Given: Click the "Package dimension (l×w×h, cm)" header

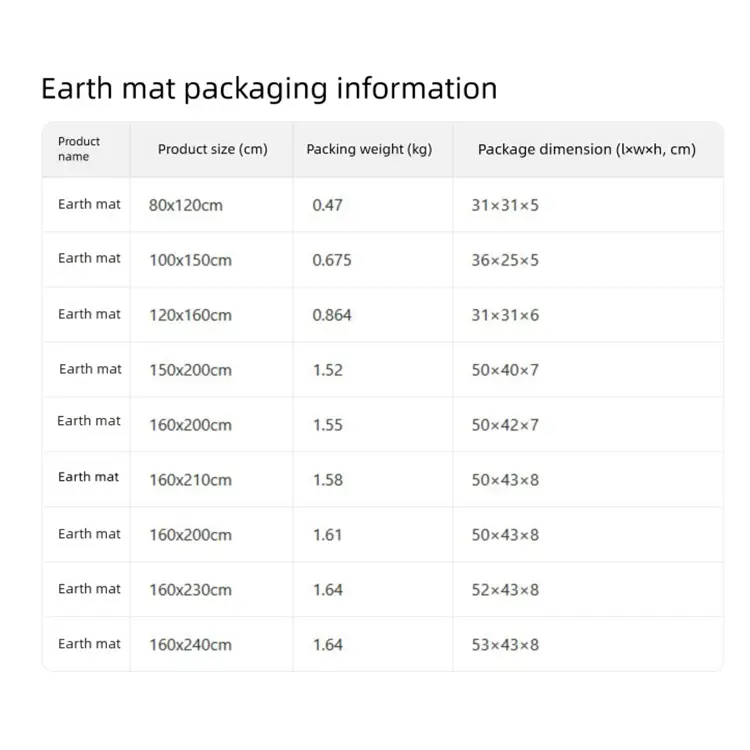Looking at the screenshot, I should point(586,149).
